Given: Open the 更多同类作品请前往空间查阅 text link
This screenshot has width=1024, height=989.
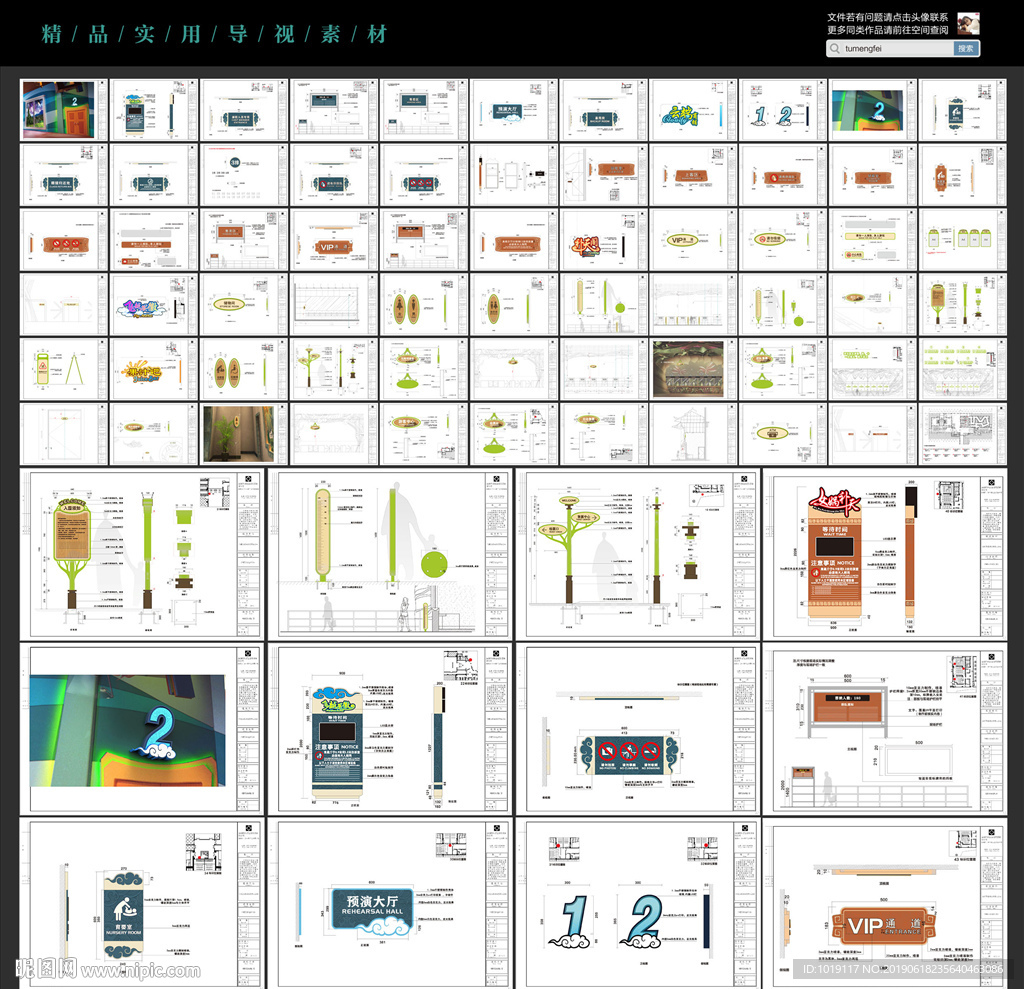Looking at the screenshot, I should pos(887,30).
